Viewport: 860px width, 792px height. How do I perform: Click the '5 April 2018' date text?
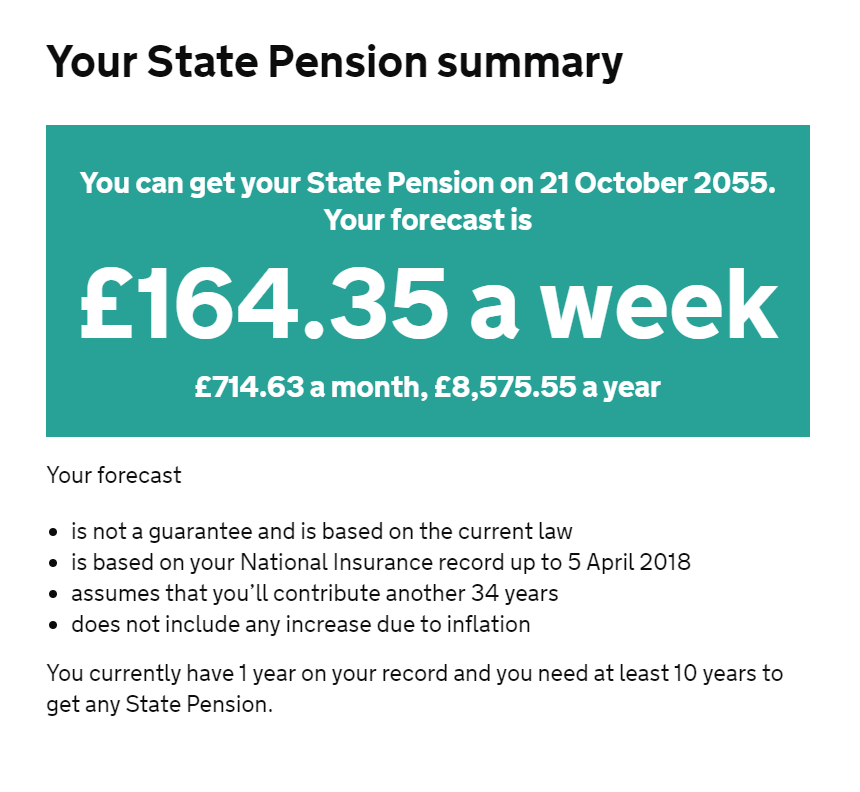click(x=629, y=562)
